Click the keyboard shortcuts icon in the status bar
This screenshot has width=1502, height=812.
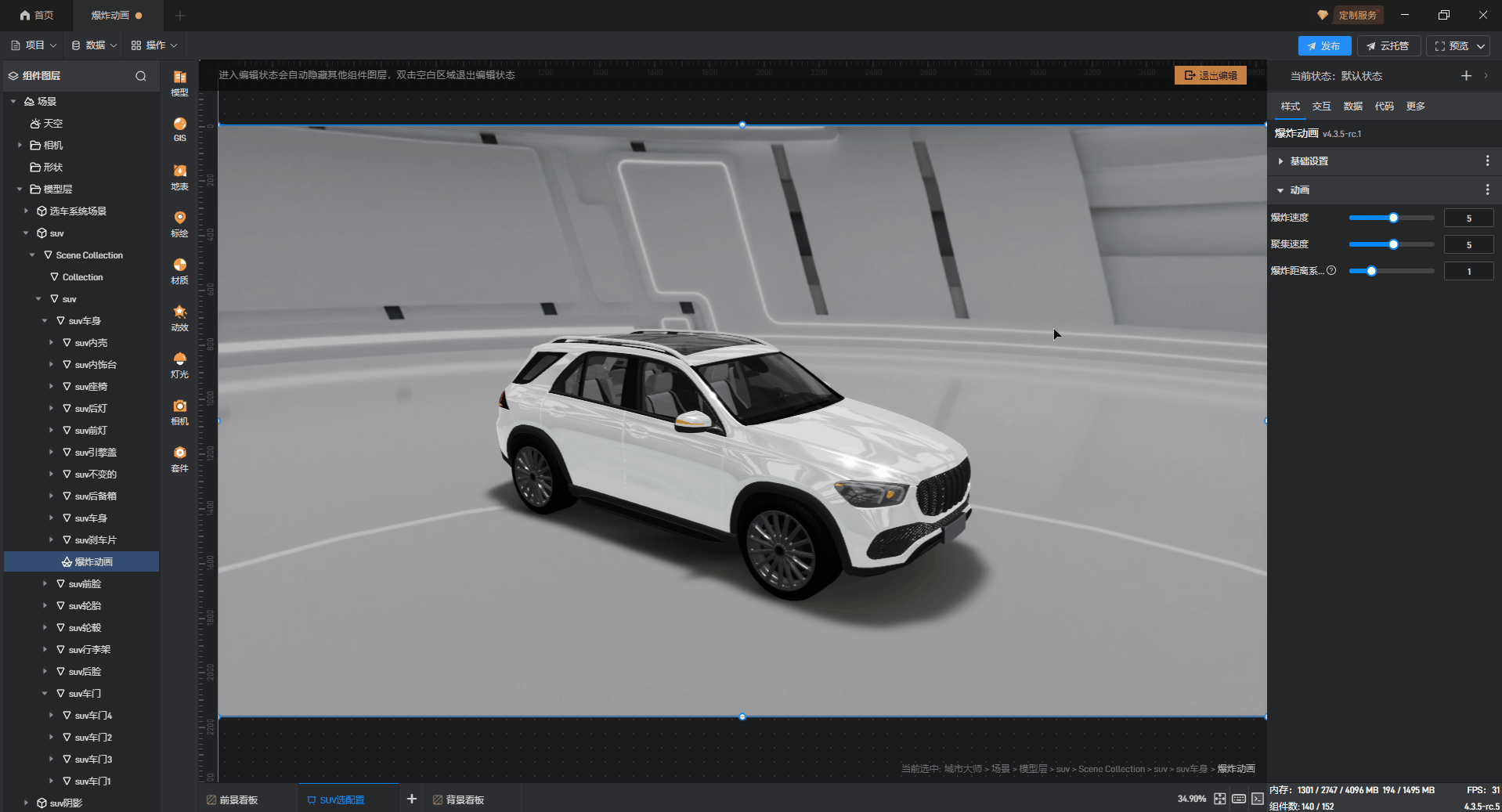[1239, 799]
